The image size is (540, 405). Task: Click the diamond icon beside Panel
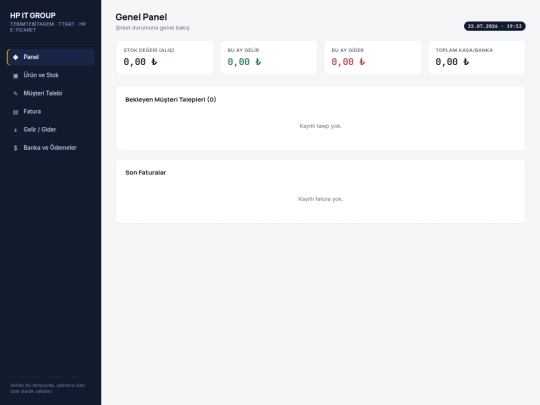pos(15,57)
